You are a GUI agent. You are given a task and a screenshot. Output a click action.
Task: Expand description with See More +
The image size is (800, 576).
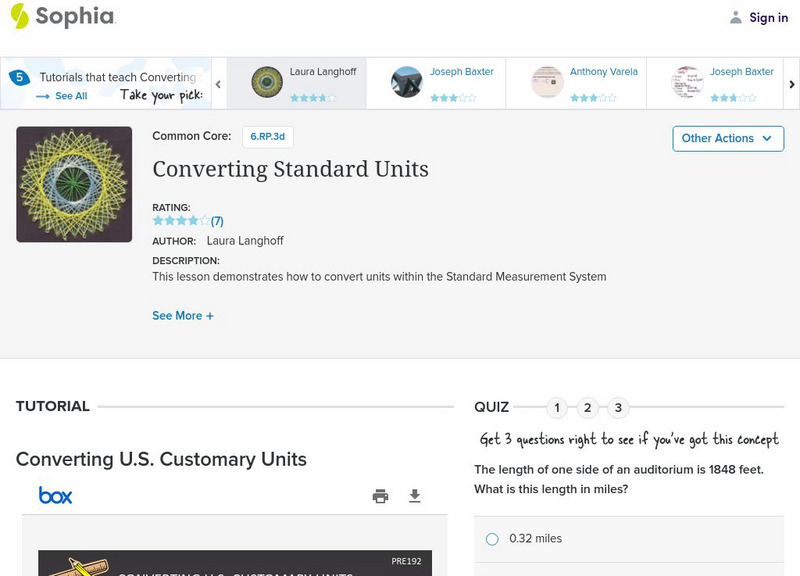(182, 316)
